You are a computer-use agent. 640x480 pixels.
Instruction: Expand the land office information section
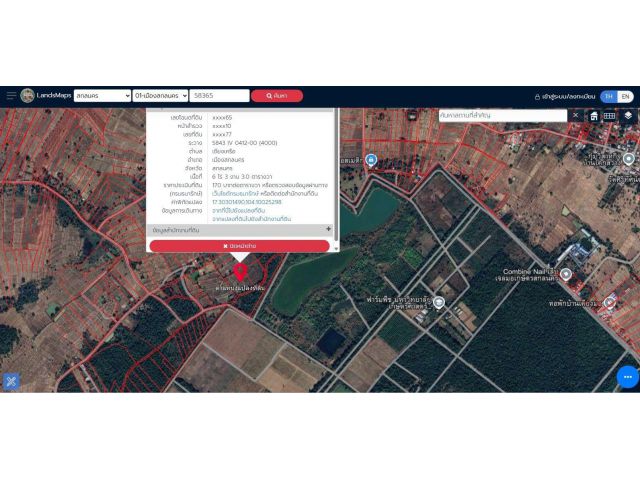240,230
